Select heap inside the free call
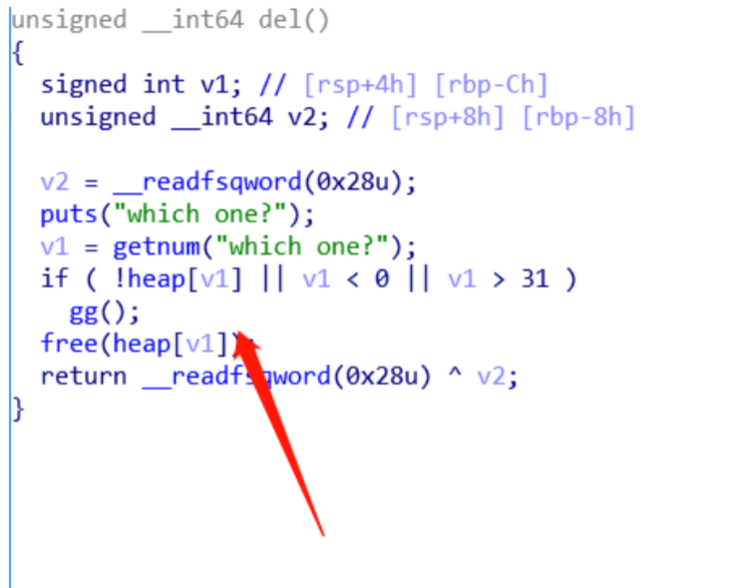 (x=142, y=343)
